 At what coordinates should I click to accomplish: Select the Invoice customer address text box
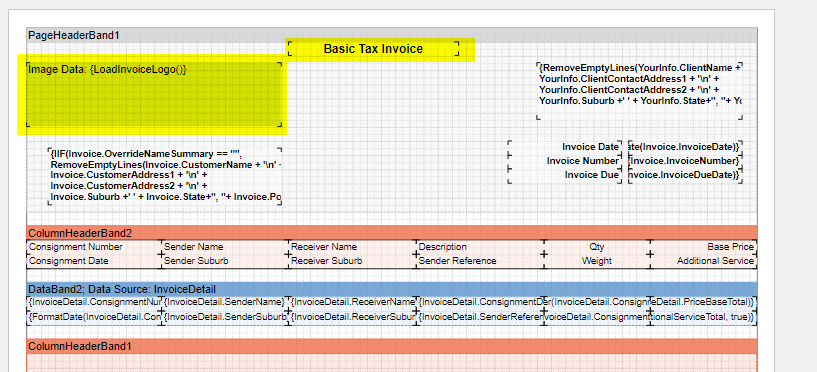tap(165, 176)
